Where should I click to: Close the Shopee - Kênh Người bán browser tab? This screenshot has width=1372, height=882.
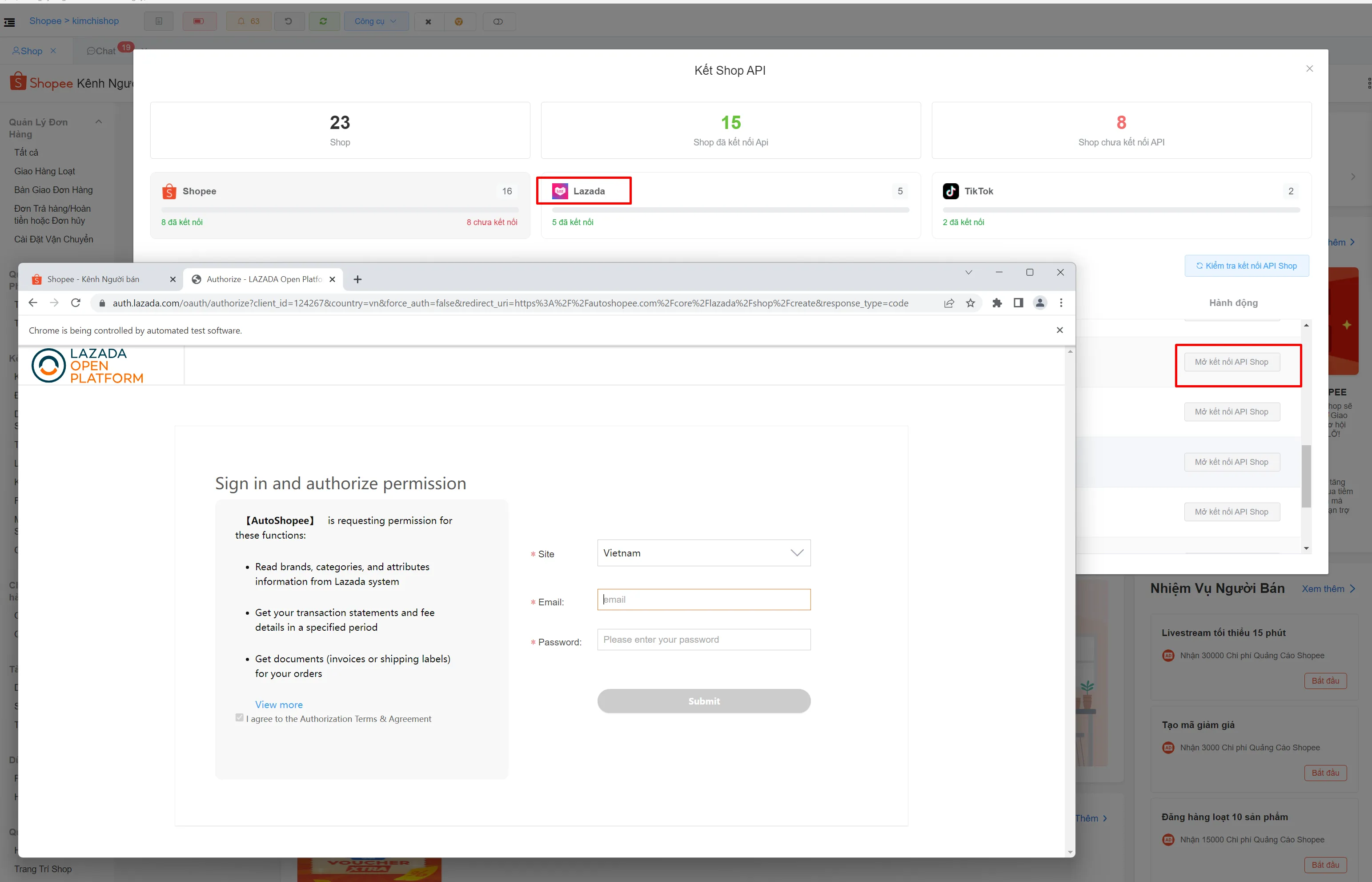(x=173, y=279)
